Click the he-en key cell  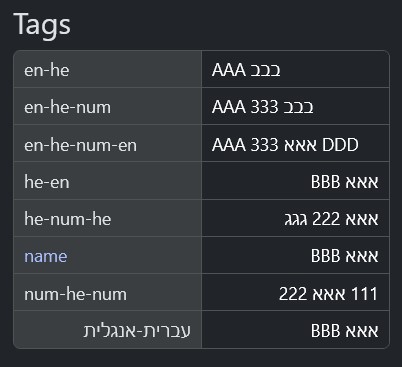click(108, 181)
